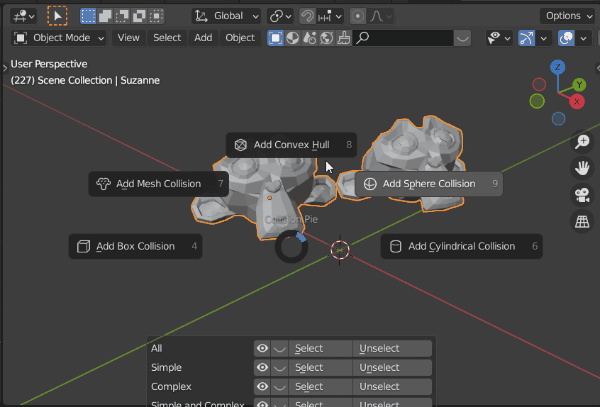Click the droplets icon in the header

coord(310,38)
